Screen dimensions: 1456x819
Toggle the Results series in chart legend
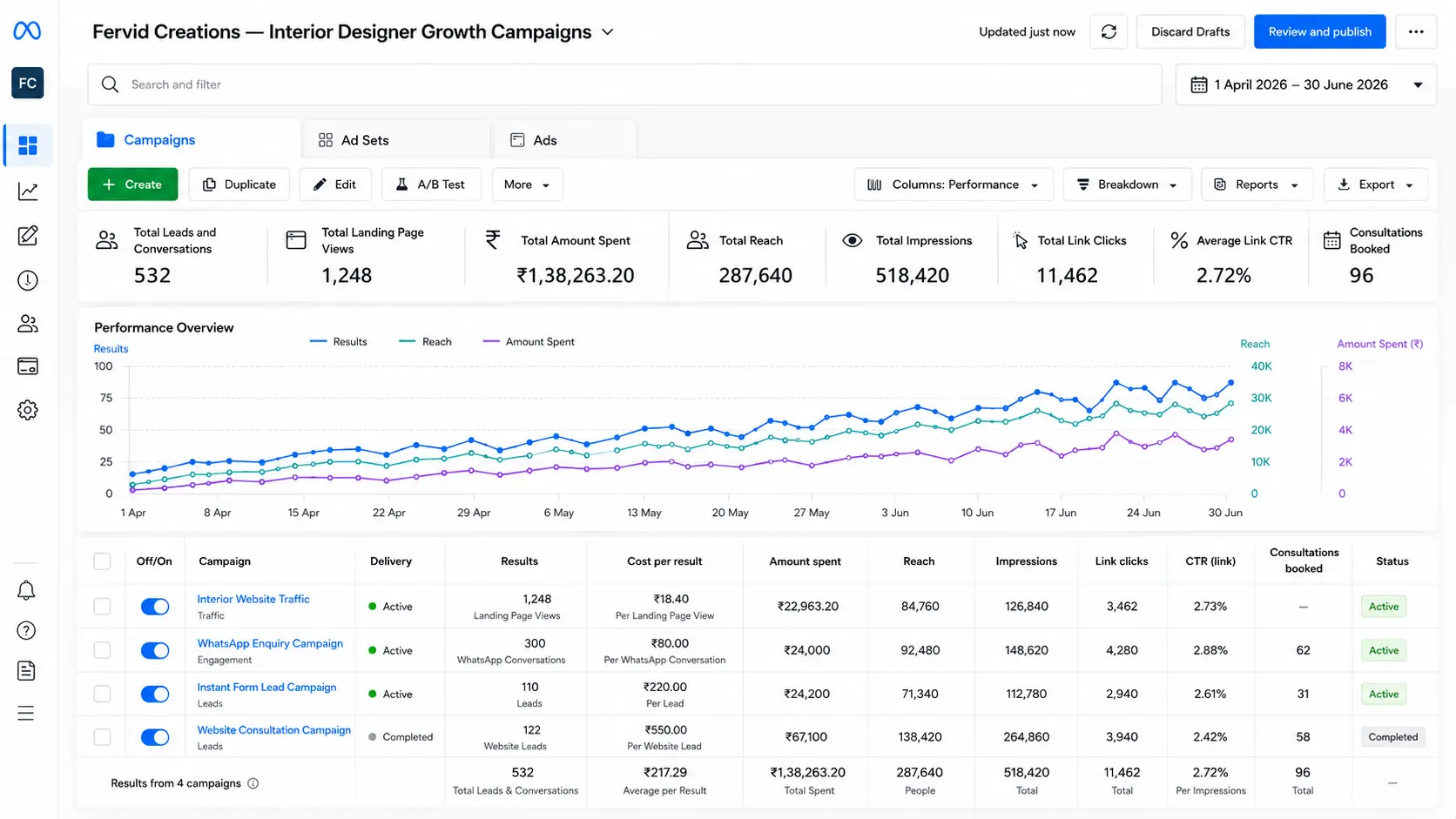point(339,342)
